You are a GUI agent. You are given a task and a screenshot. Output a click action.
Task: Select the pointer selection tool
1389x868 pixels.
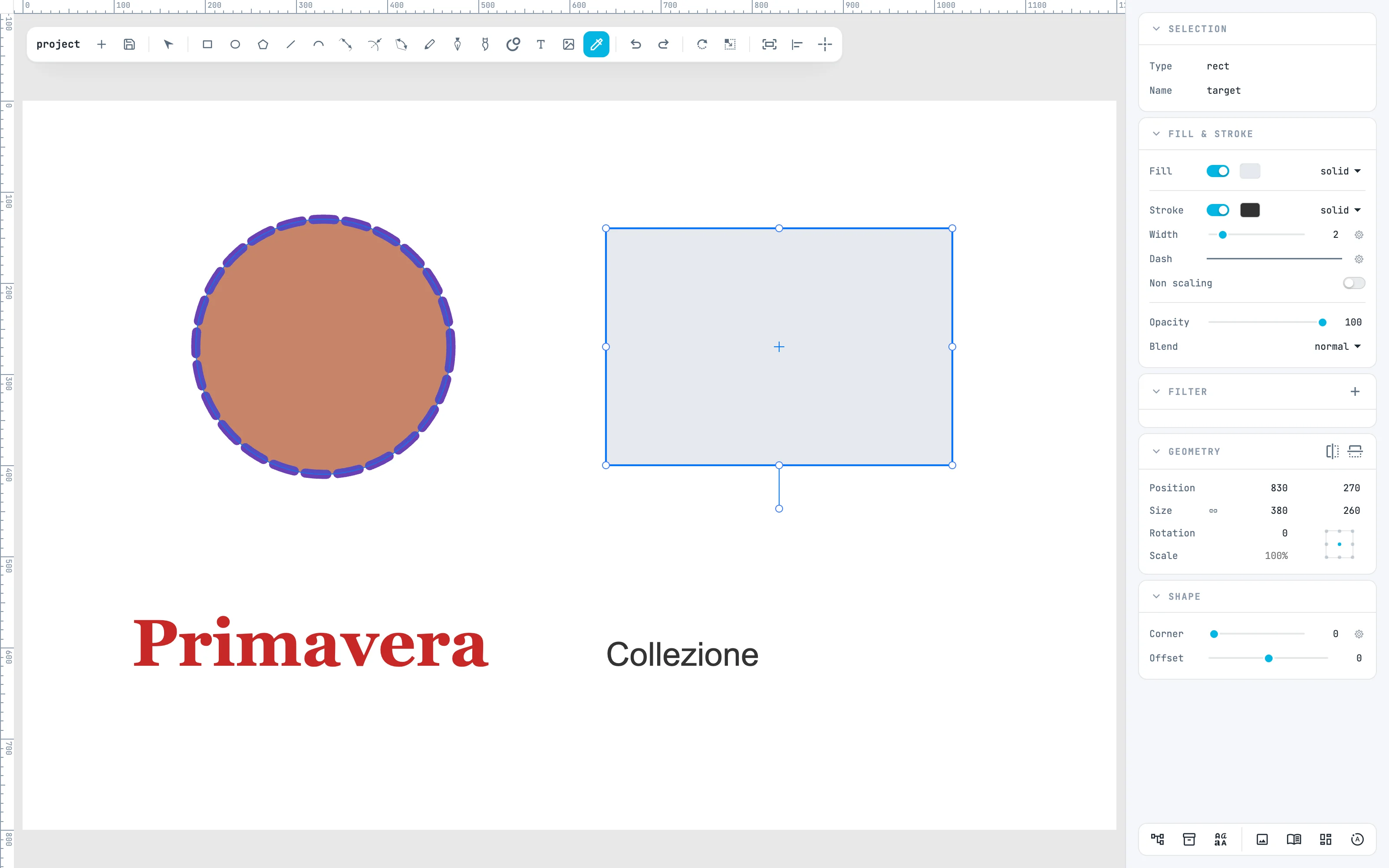(x=168, y=44)
